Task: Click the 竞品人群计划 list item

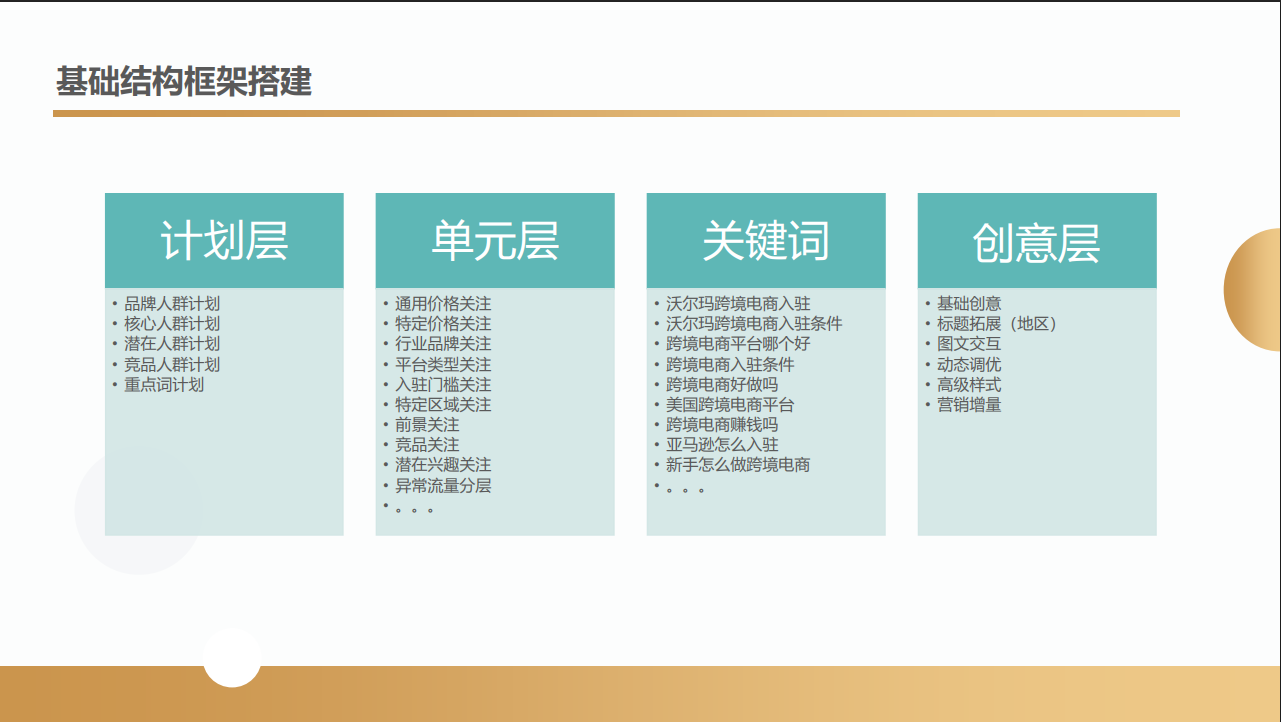Action: point(172,365)
